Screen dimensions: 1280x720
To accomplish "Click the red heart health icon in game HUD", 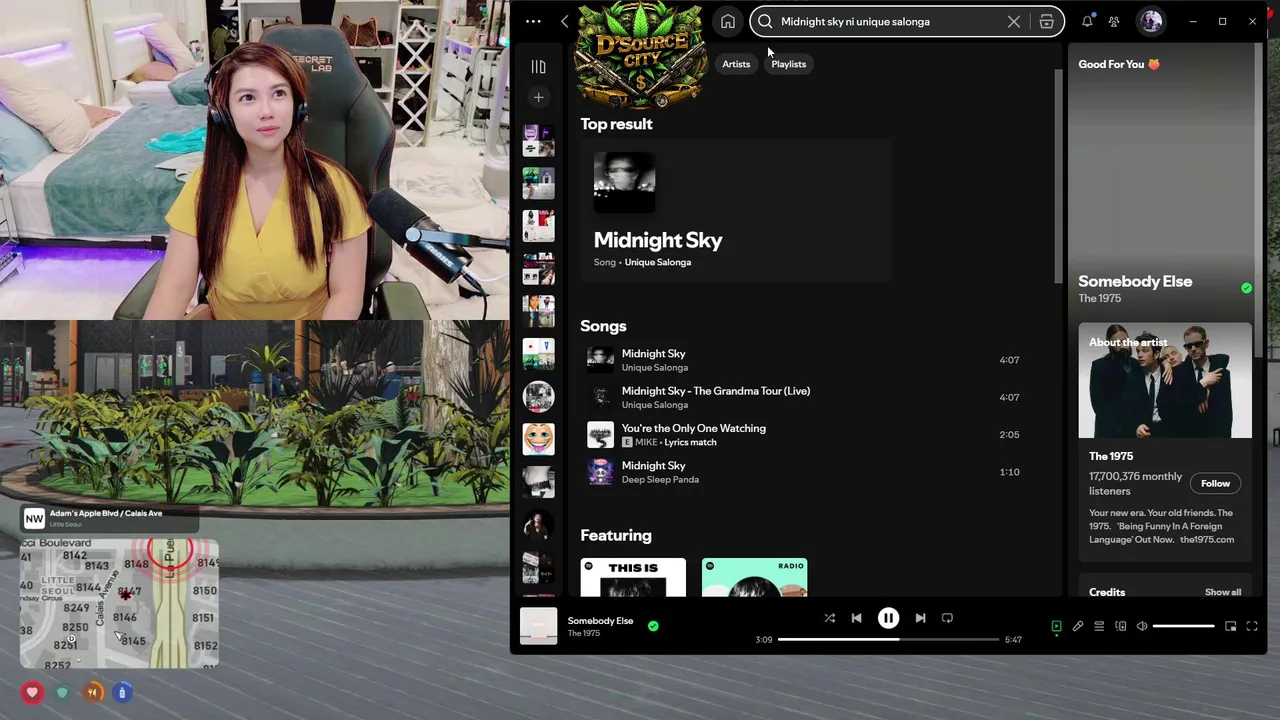I will (x=32, y=692).
